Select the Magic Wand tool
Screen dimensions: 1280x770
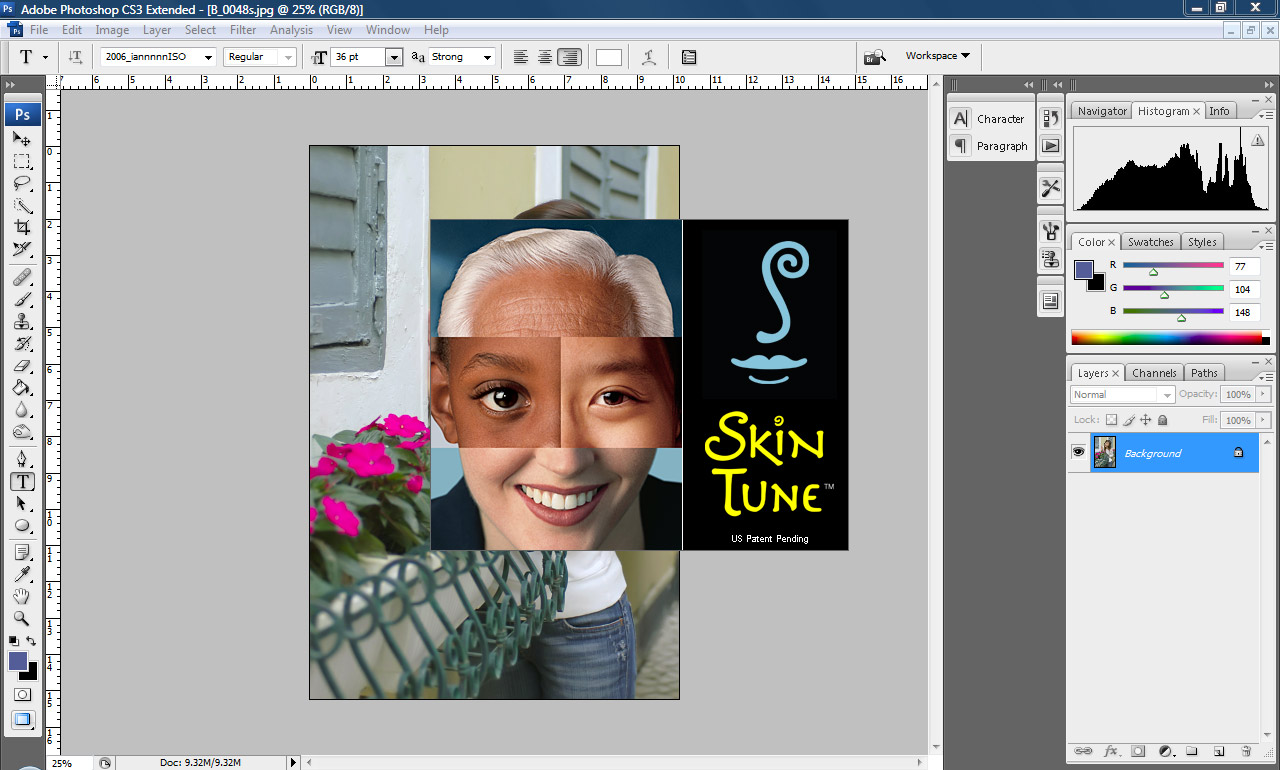(x=22, y=205)
